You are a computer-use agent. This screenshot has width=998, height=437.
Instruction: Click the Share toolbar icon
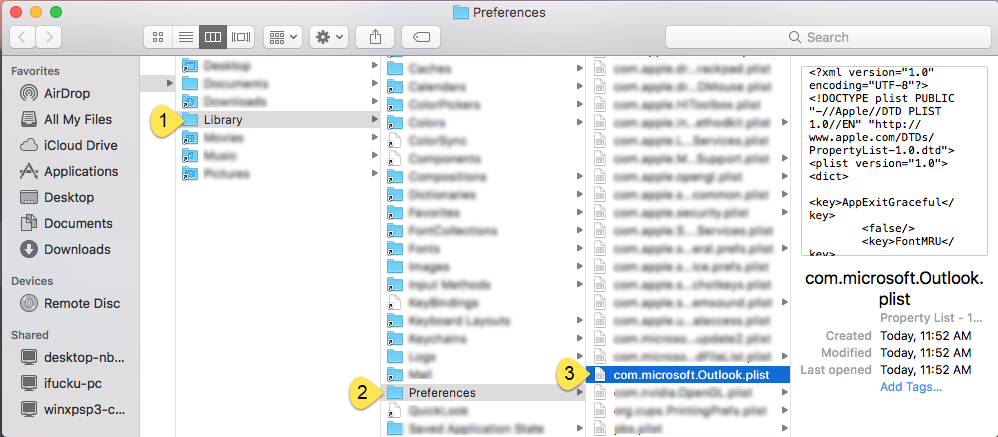(x=375, y=38)
